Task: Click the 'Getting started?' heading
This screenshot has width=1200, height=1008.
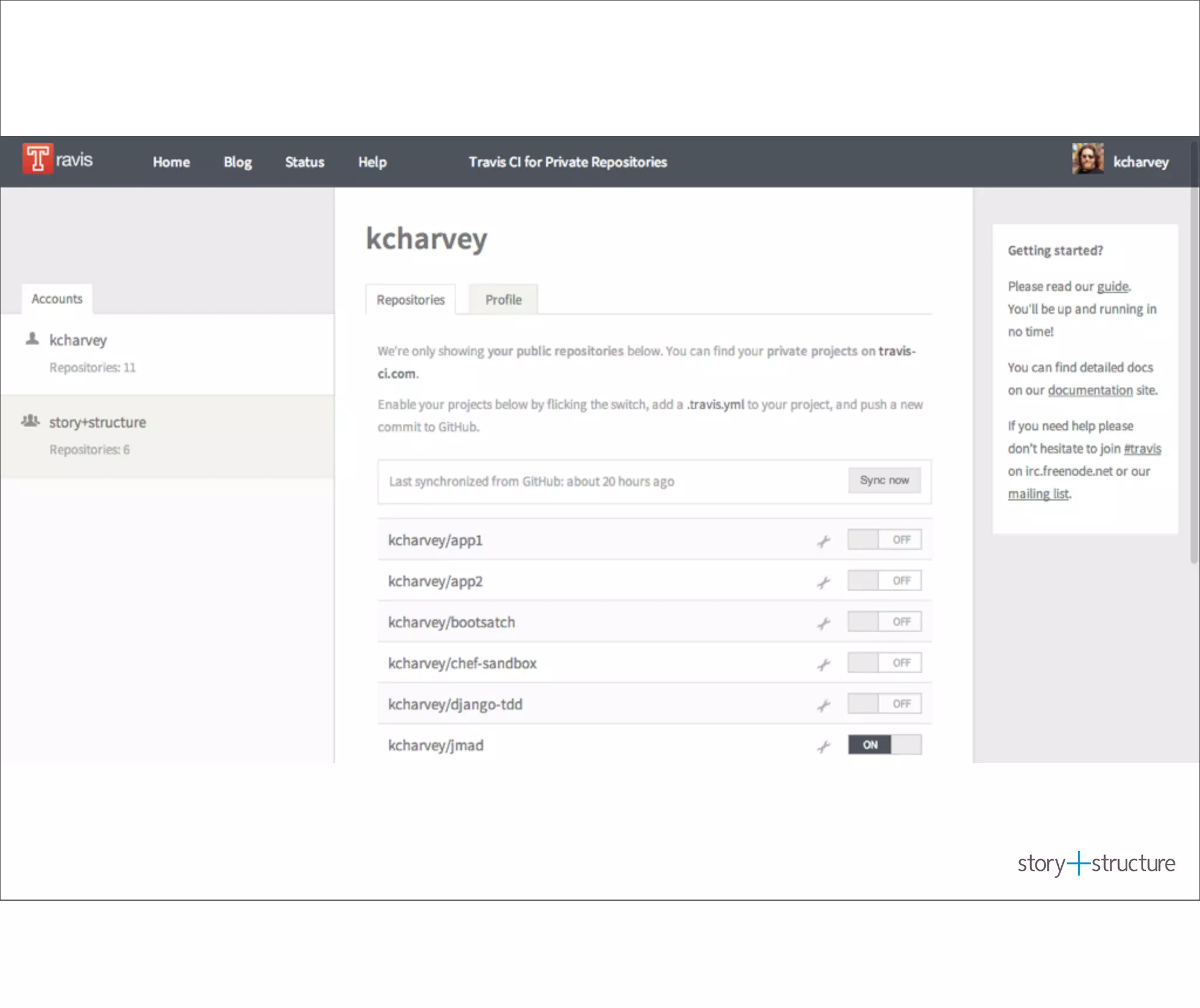Action: (x=1055, y=251)
